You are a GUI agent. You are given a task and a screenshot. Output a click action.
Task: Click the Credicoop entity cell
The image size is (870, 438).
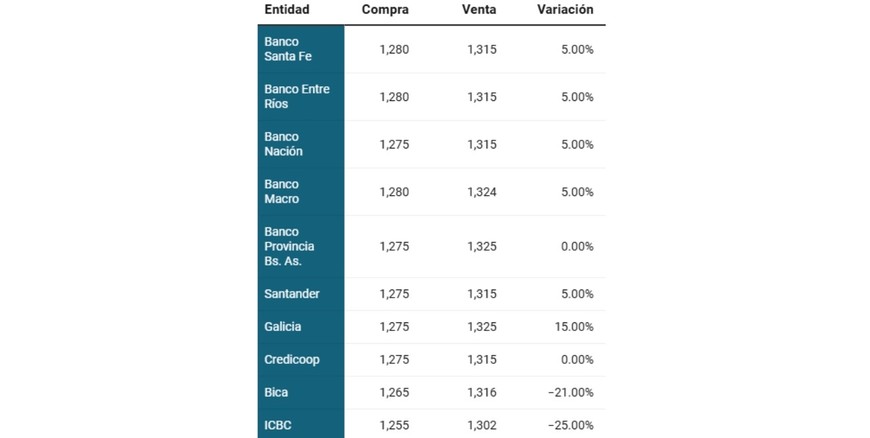(x=292, y=359)
